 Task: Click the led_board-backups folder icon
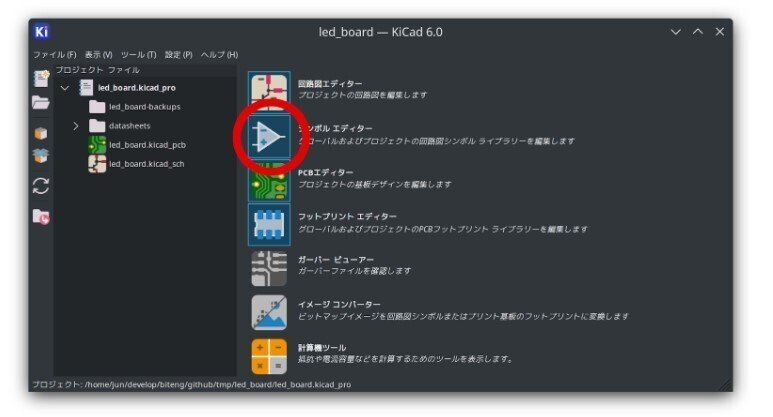(x=97, y=106)
